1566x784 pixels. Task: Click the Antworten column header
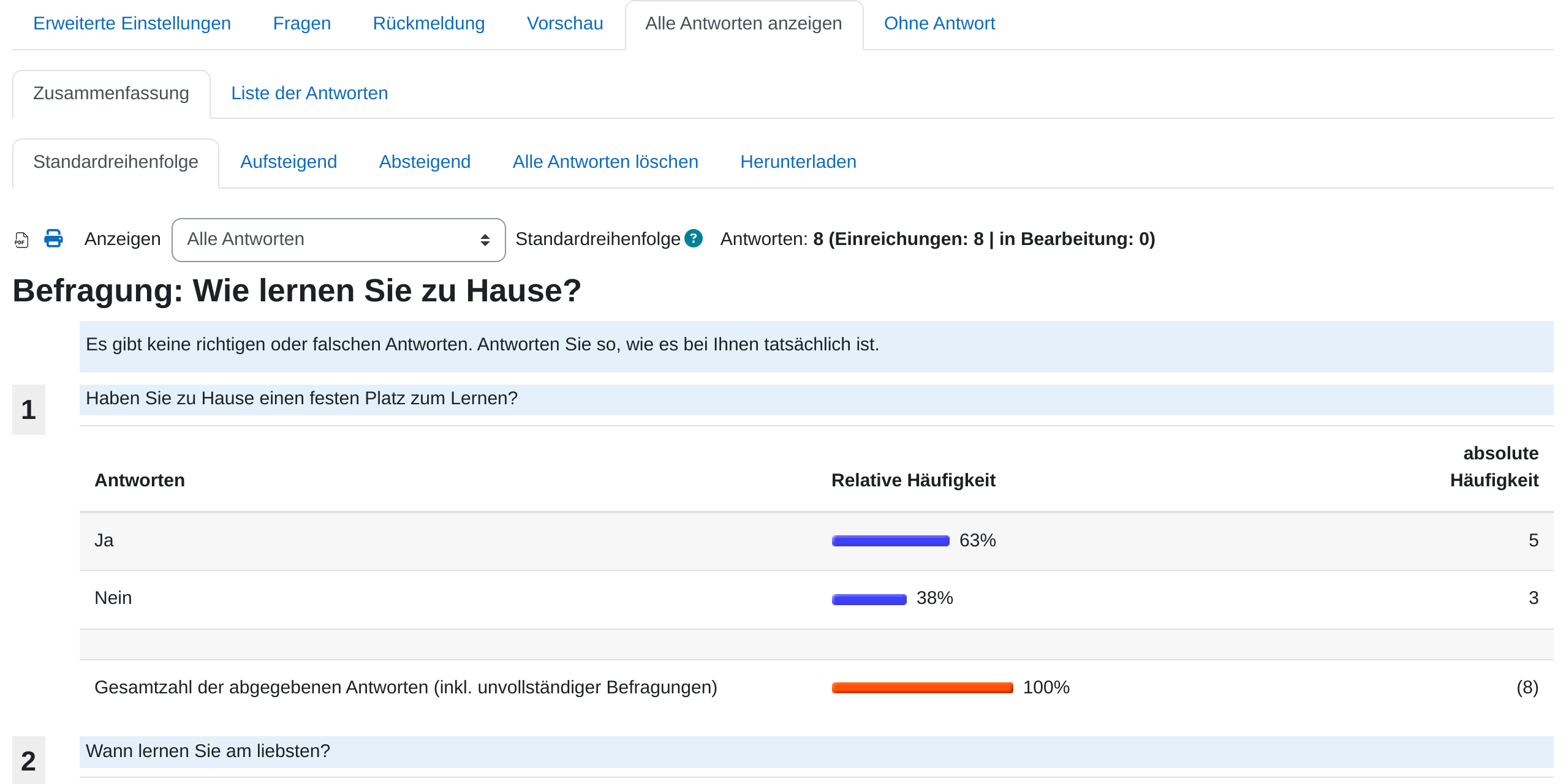tap(140, 480)
